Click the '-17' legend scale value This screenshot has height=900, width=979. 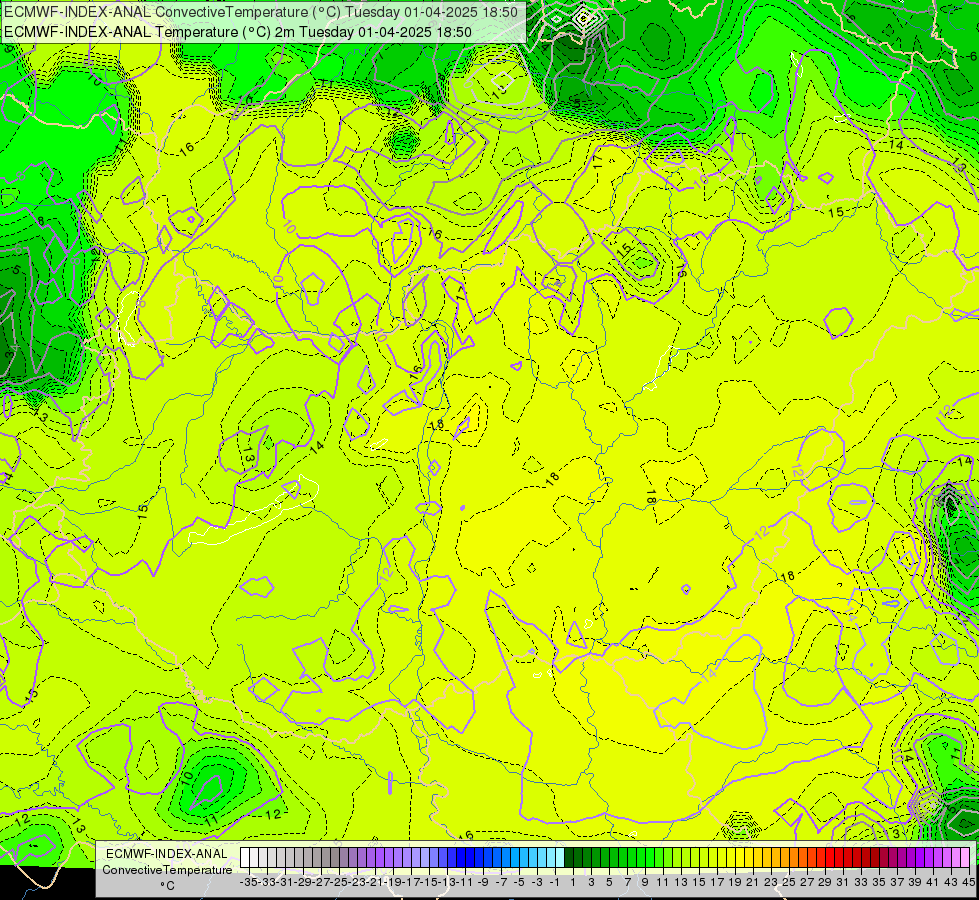point(411,882)
